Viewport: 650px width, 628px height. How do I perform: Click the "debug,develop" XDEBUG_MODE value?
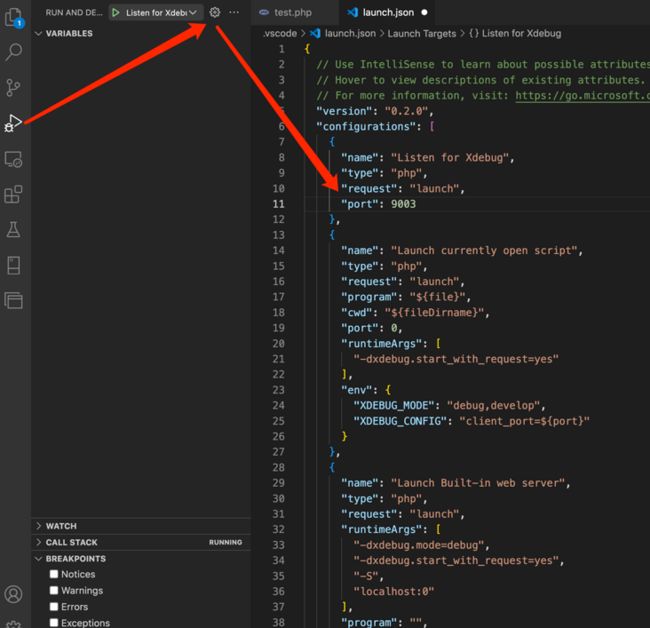[x=493, y=405]
